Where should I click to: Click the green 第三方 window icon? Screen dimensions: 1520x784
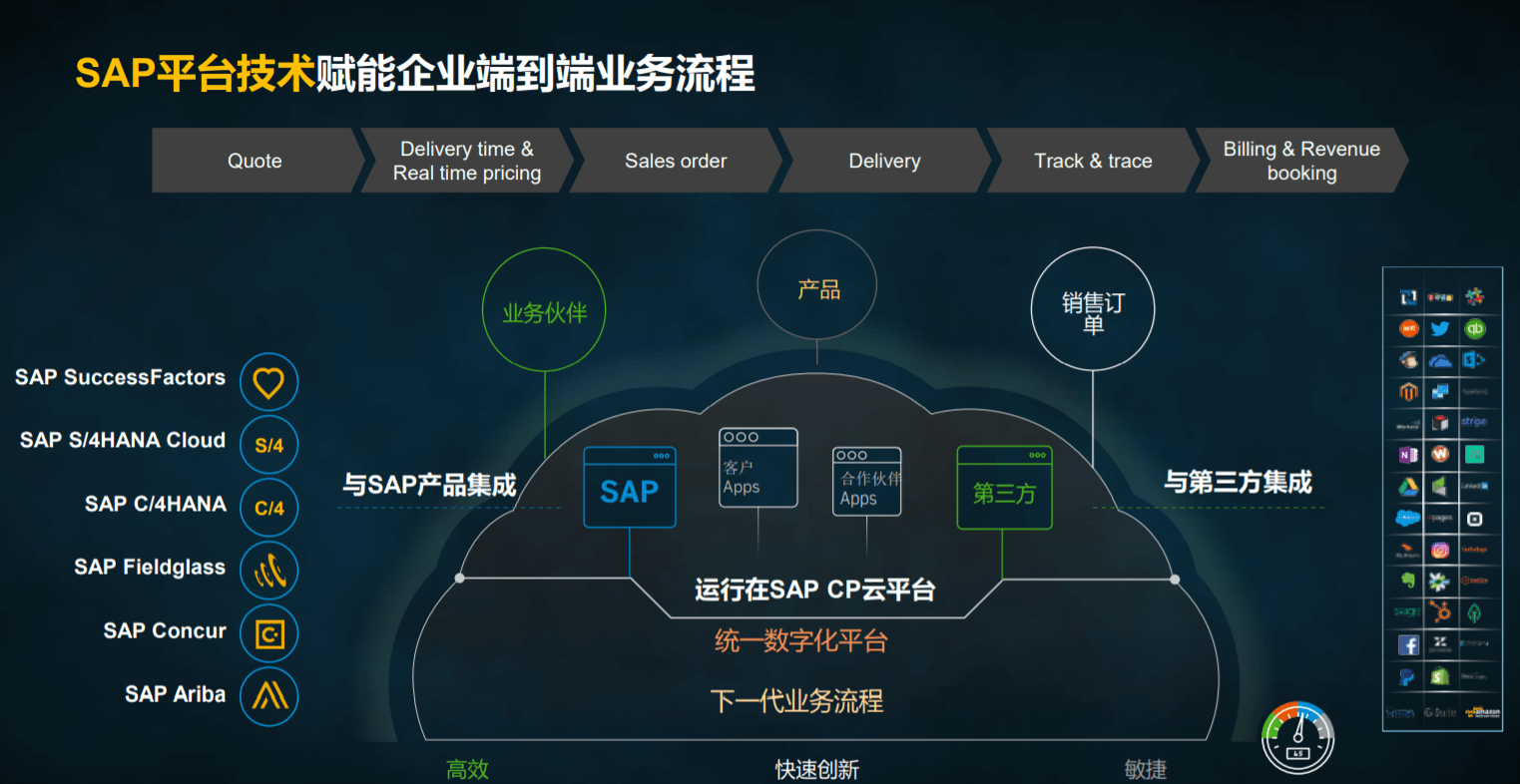[1004, 487]
